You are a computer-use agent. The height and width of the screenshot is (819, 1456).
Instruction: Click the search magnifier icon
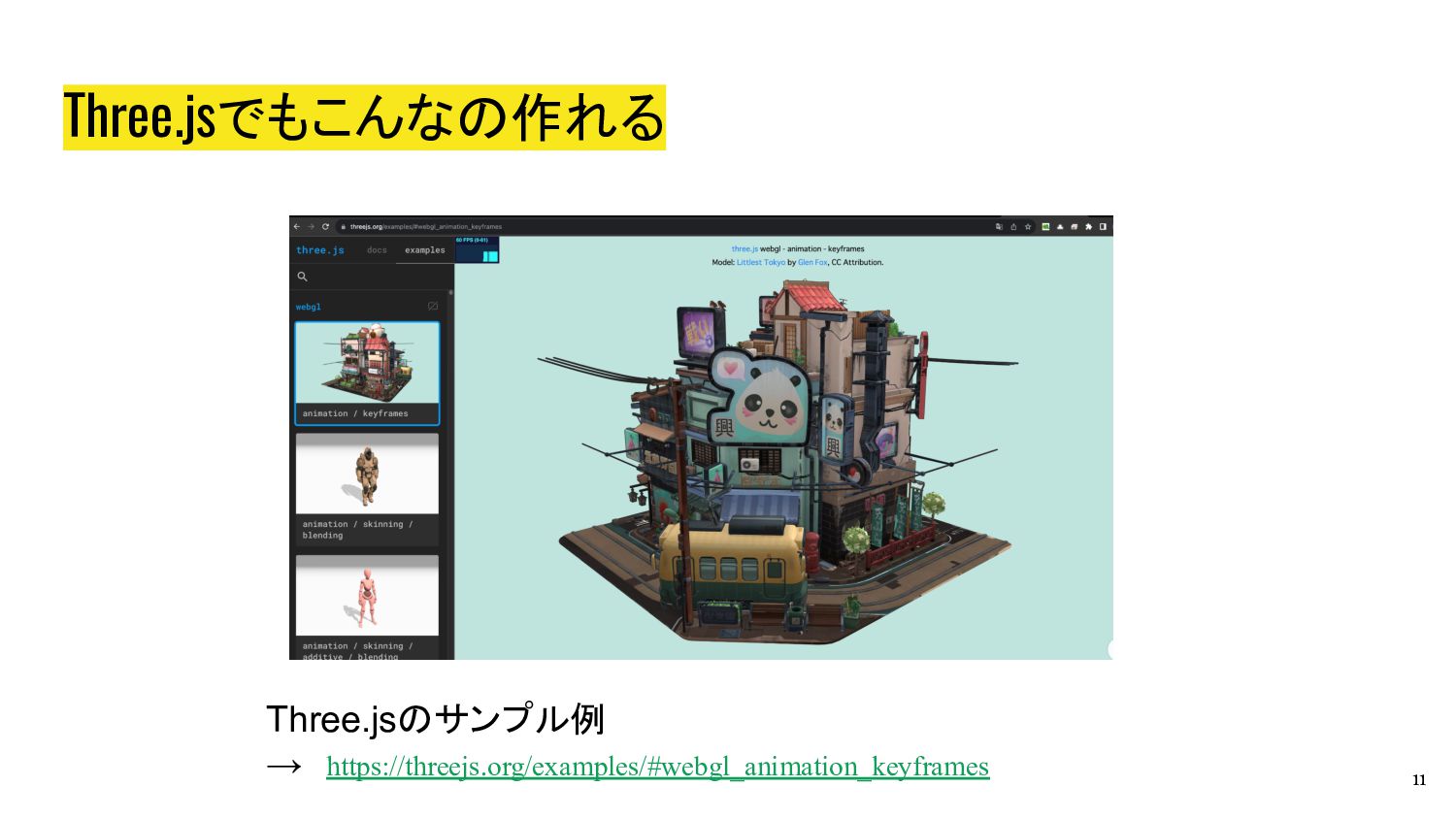coord(302,277)
